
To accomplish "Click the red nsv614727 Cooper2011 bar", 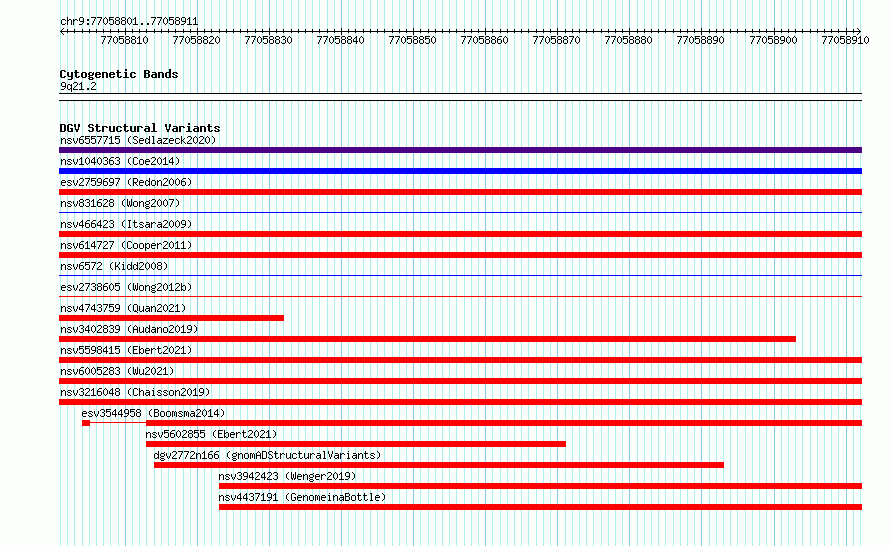I will click(460, 255).
